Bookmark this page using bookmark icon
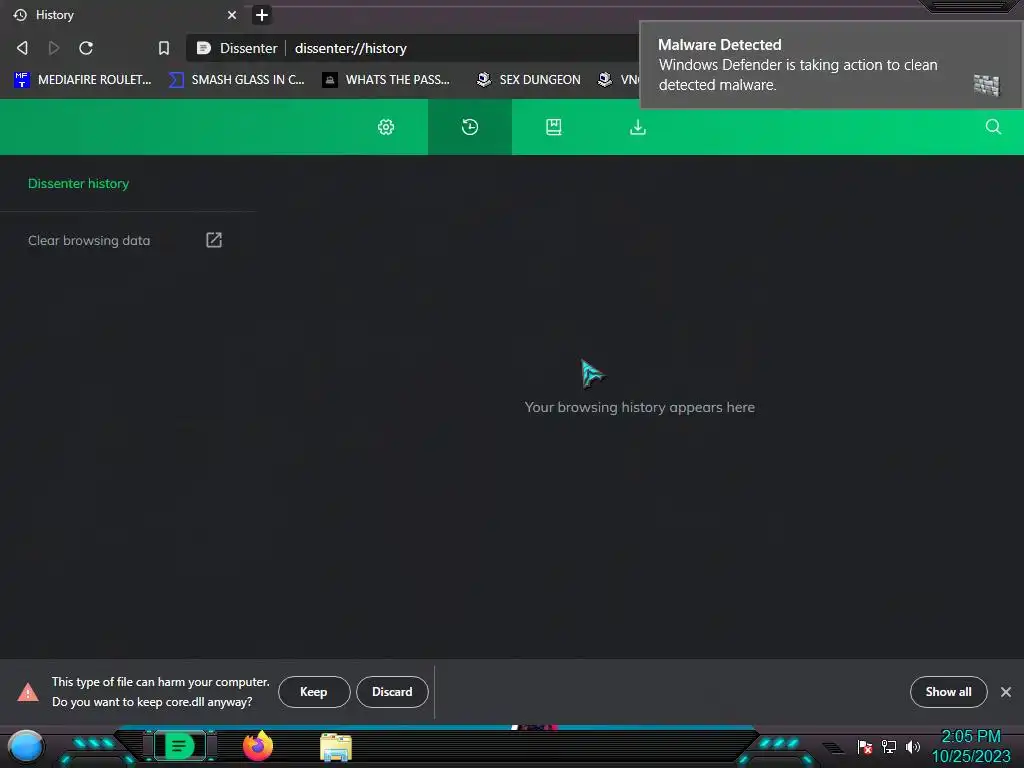Image resolution: width=1024 pixels, height=768 pixels. tap(164, 48)
